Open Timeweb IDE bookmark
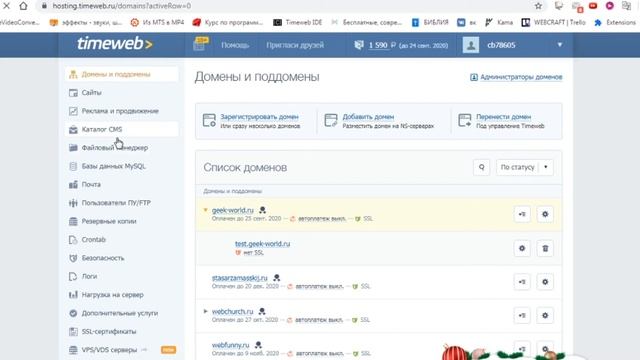This screenshot has height=360, width=640. pyautogui.click(x=298, y=22)
